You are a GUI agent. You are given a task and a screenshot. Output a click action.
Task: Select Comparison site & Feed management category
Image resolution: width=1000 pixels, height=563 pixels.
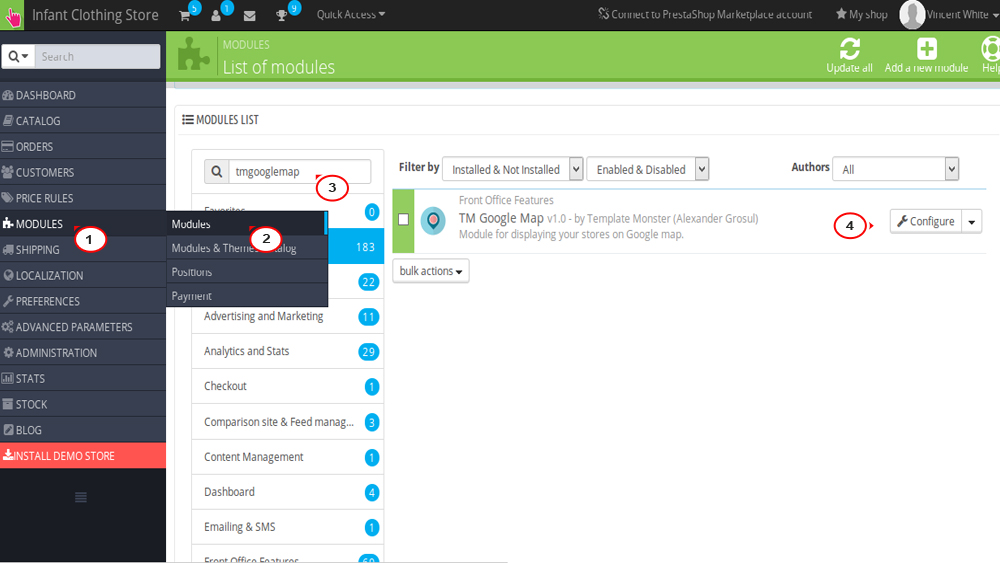click(288, 422)
